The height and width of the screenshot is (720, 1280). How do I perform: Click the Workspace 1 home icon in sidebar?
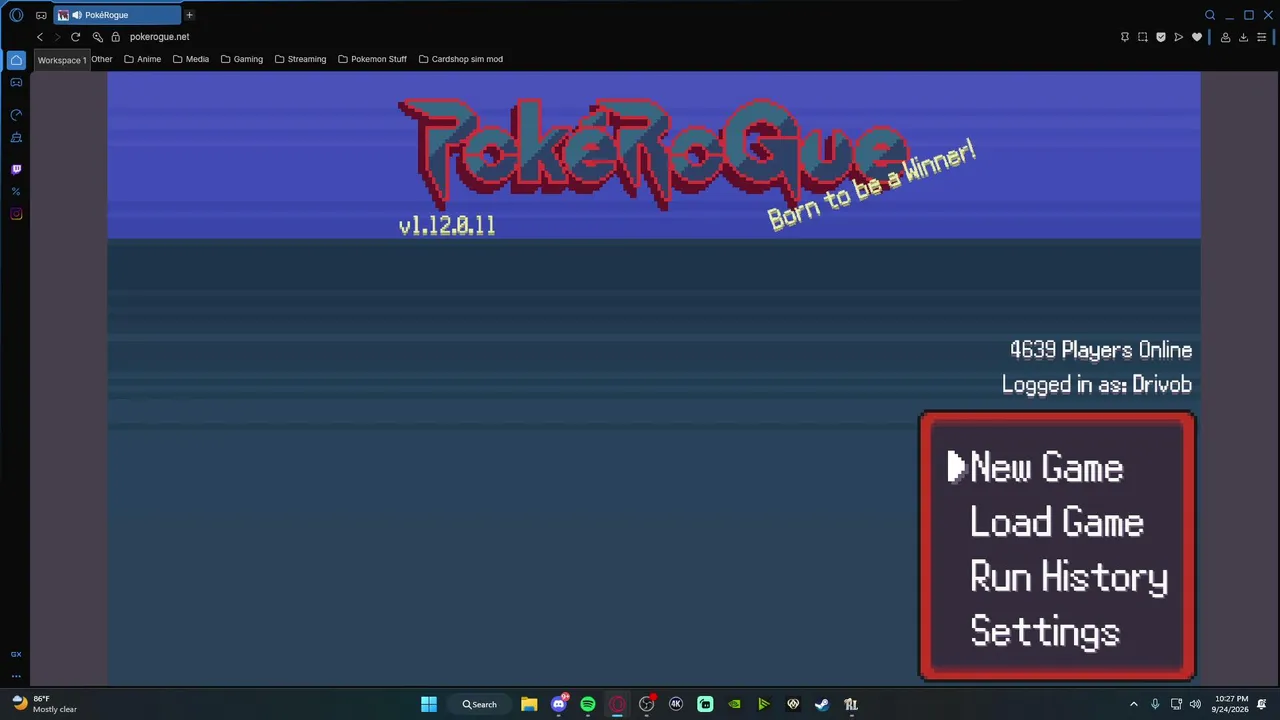coord(16,60)
